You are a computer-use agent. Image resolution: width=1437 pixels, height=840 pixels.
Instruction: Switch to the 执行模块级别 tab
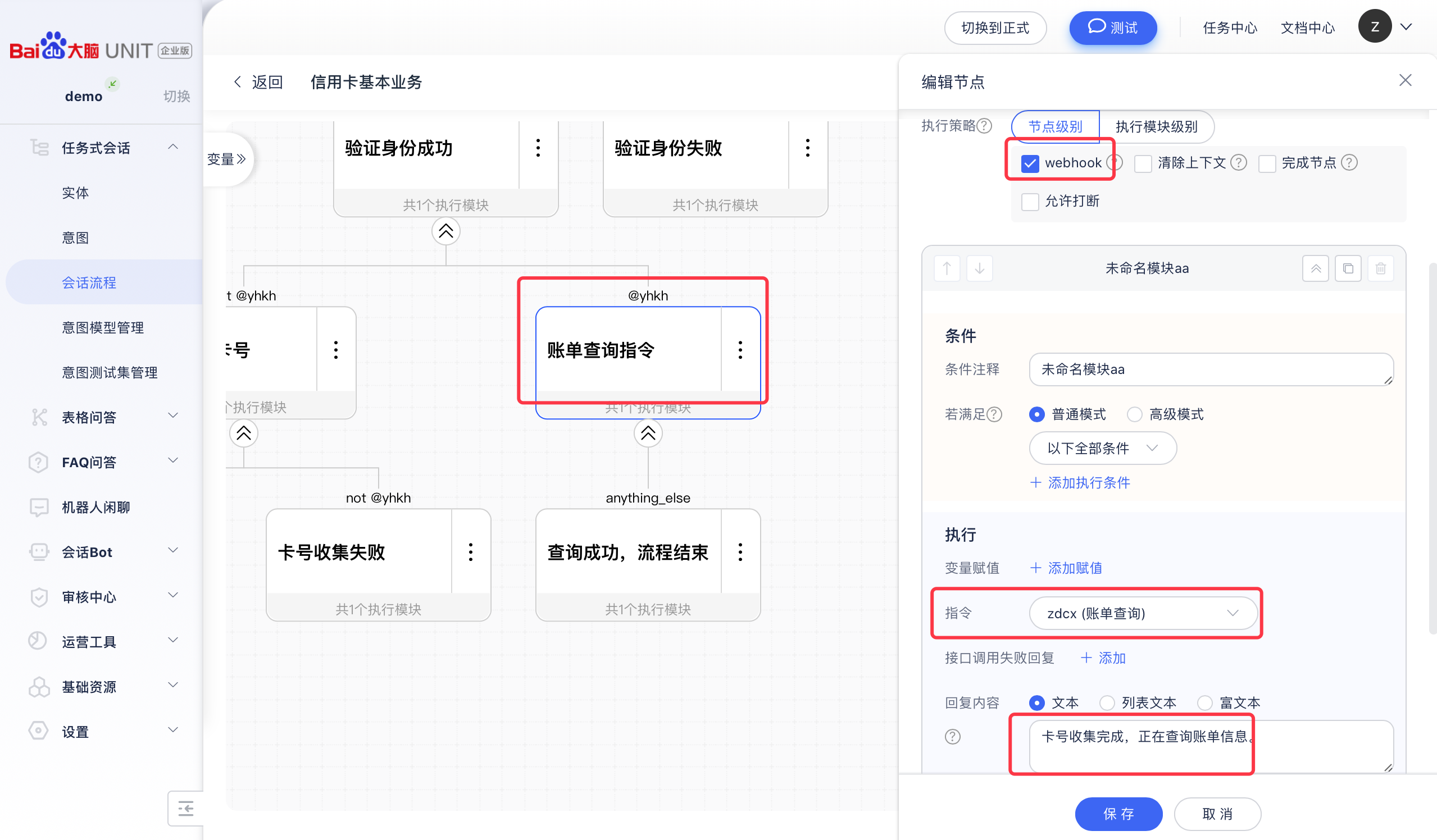(x=1156, y=126)
